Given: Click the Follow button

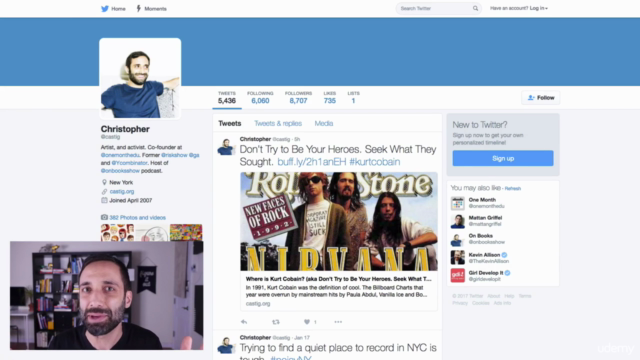Looking at the screenshot, I should pyautogui.click(x=541, y=98).
